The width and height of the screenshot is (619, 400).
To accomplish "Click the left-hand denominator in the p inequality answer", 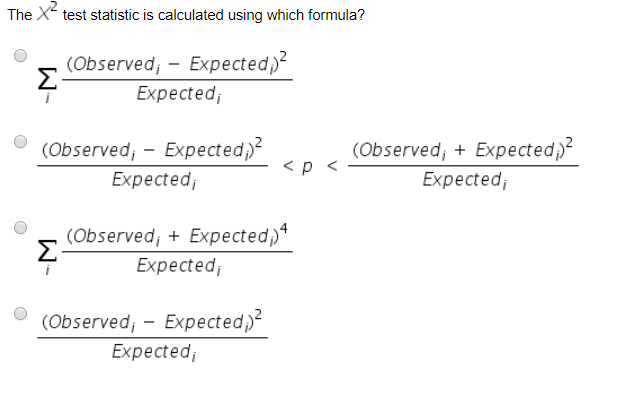I will coord(153,180).
